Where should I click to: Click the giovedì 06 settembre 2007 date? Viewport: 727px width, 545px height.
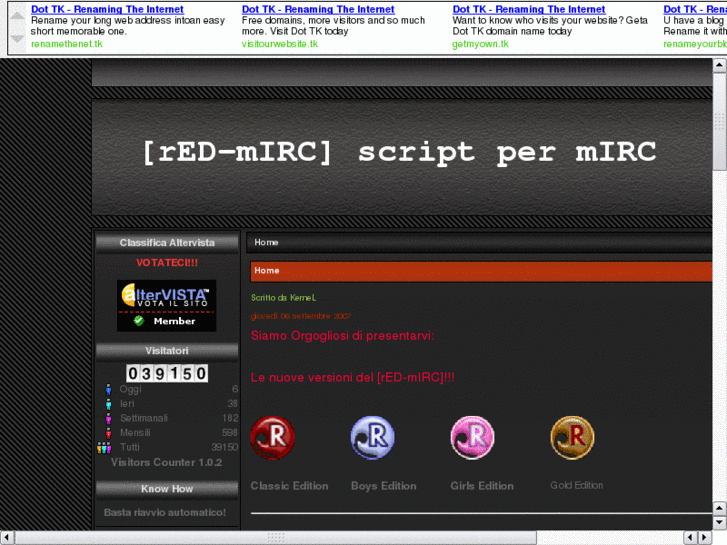[301, 316]
